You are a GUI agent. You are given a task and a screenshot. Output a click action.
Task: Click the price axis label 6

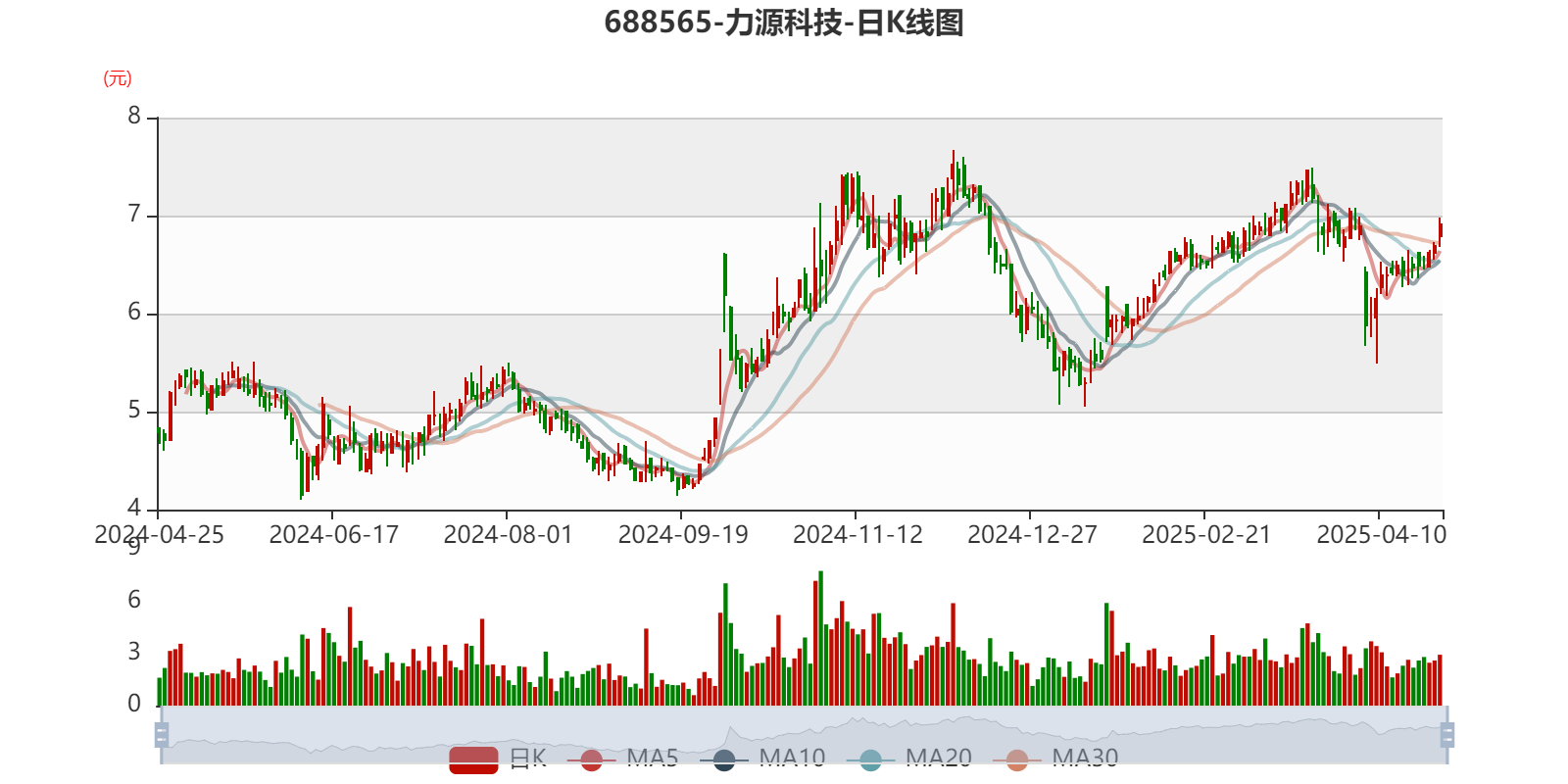point(134,313)
